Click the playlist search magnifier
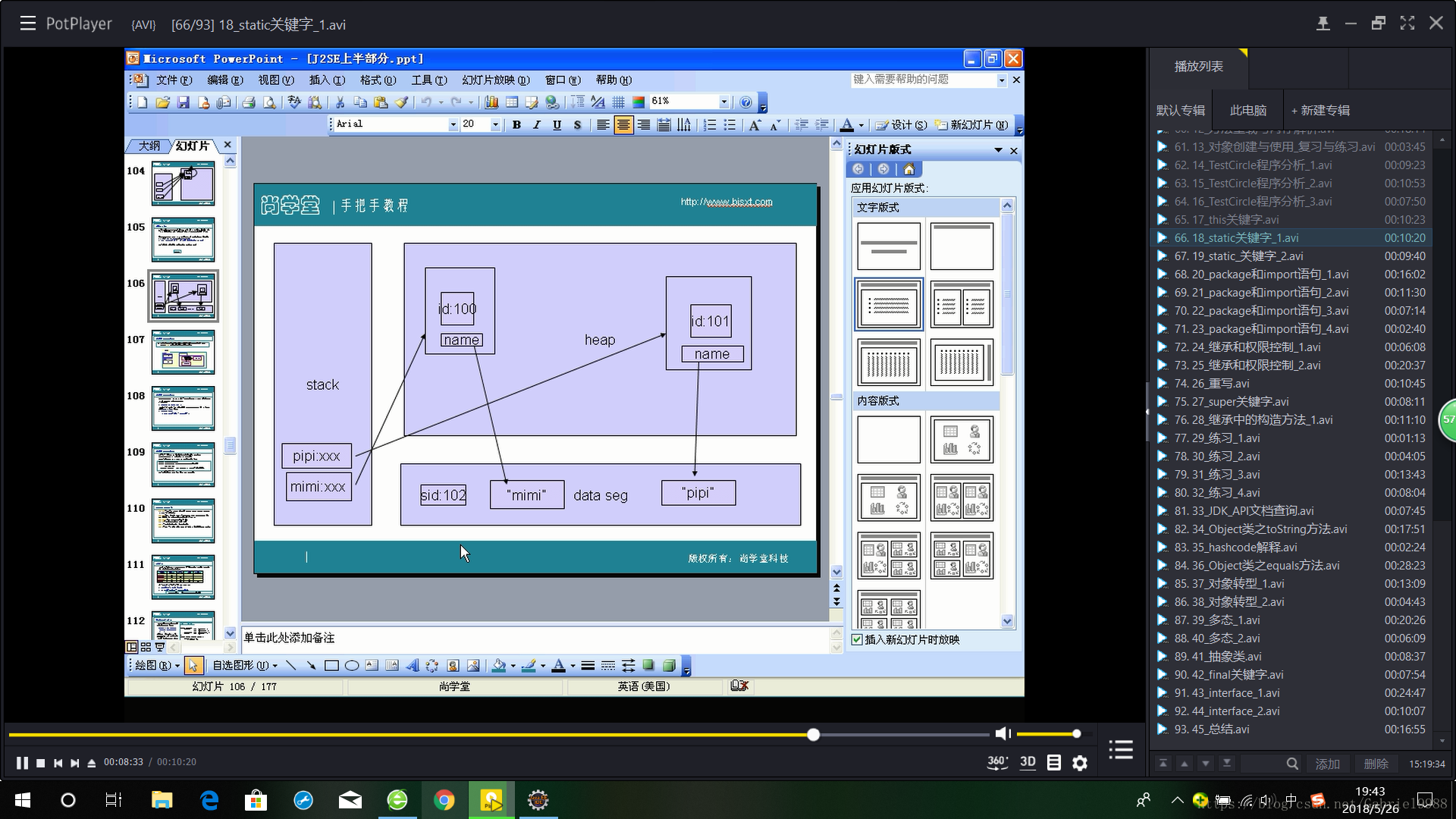The width and height of the screenshot is (1456, 819). [1292, 764]
